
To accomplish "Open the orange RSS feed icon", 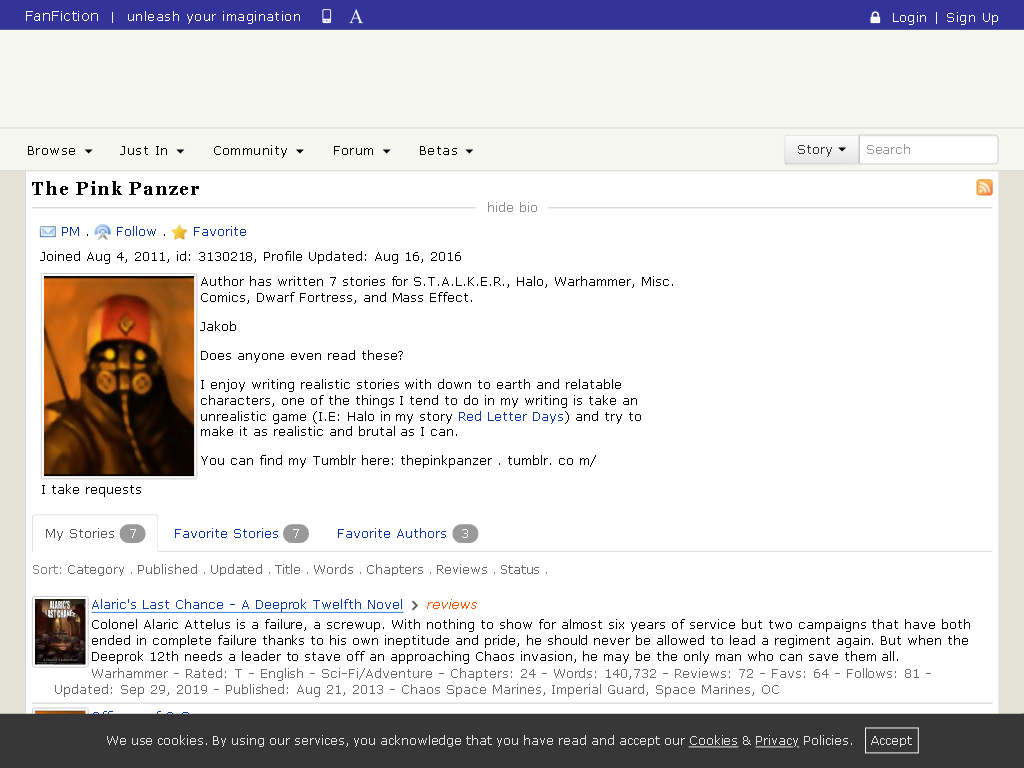I will coord(984,187).
